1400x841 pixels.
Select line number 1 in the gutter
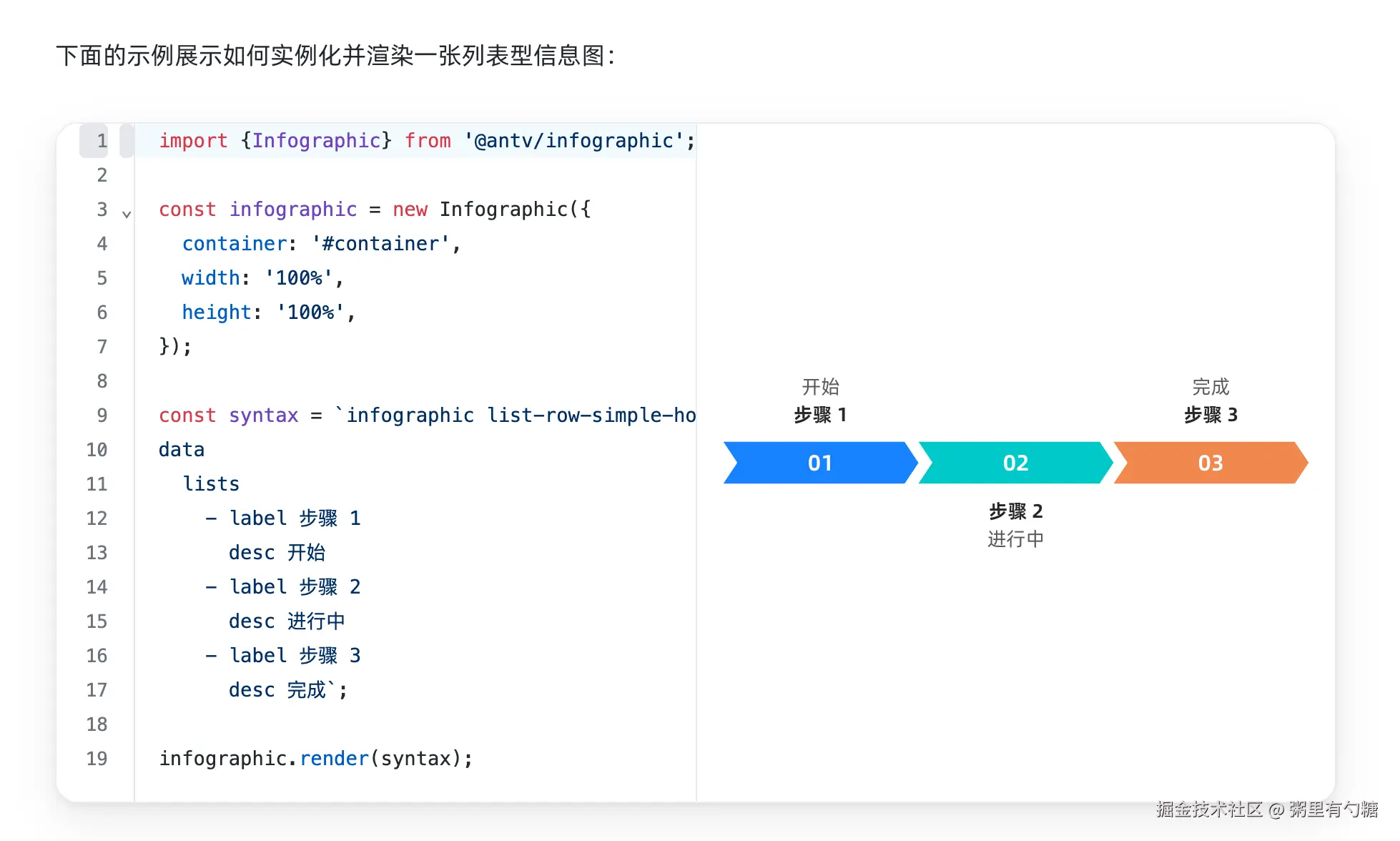tap(102, 141)
